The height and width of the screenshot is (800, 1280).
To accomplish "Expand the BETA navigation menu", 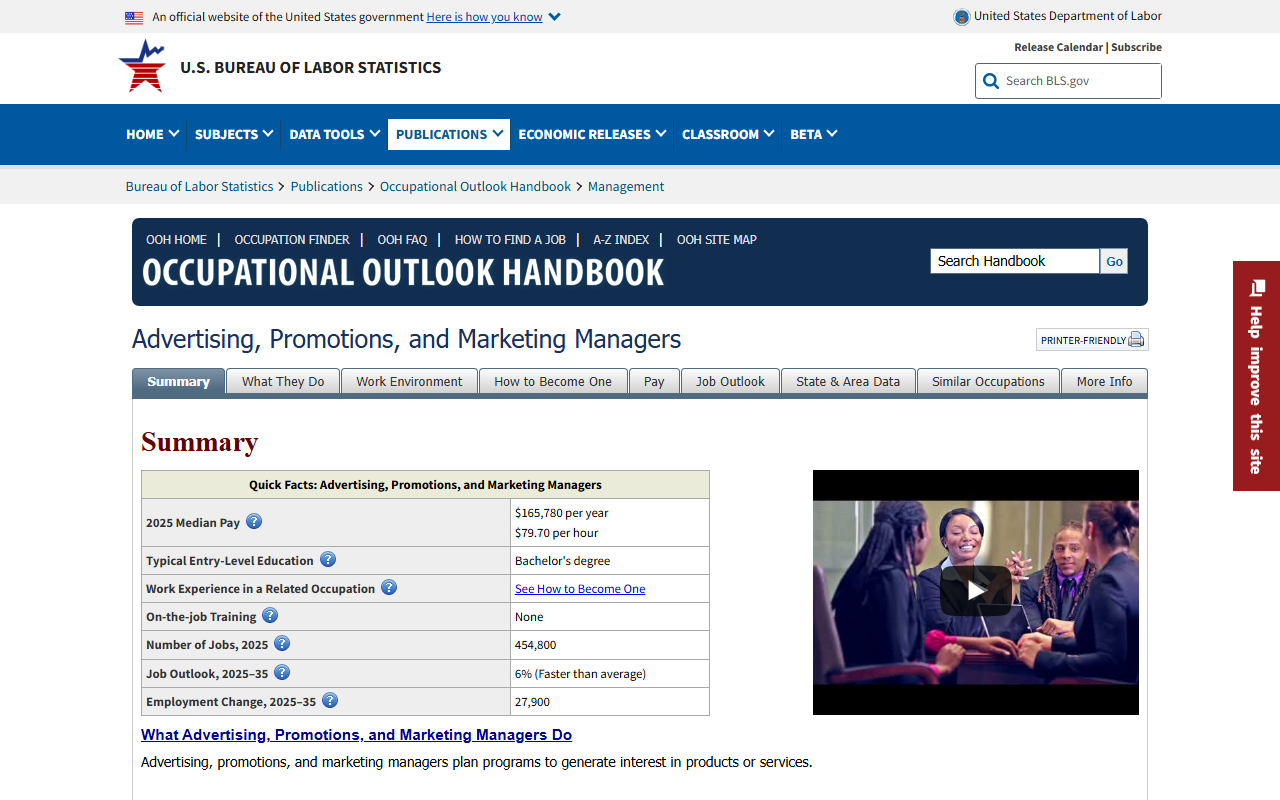I will click(x=814, y=134).
